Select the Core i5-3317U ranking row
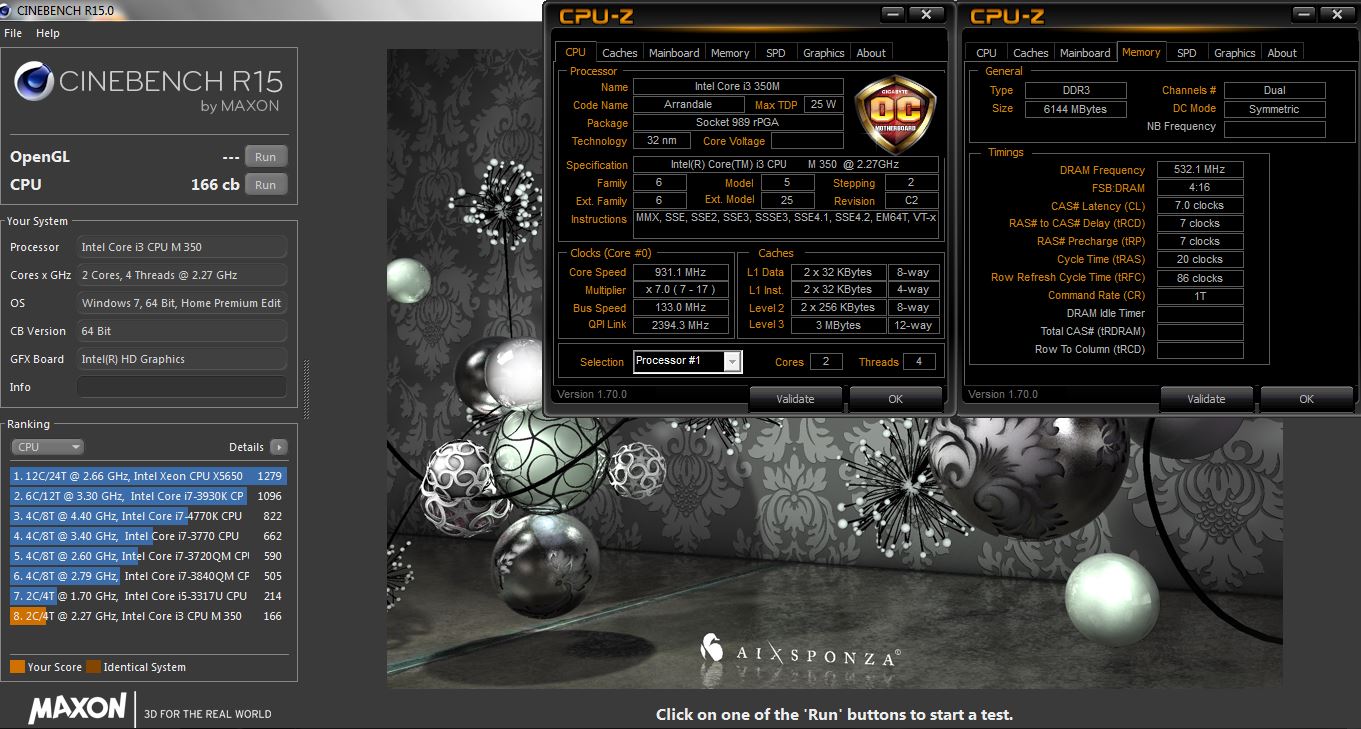 (148, 596)
